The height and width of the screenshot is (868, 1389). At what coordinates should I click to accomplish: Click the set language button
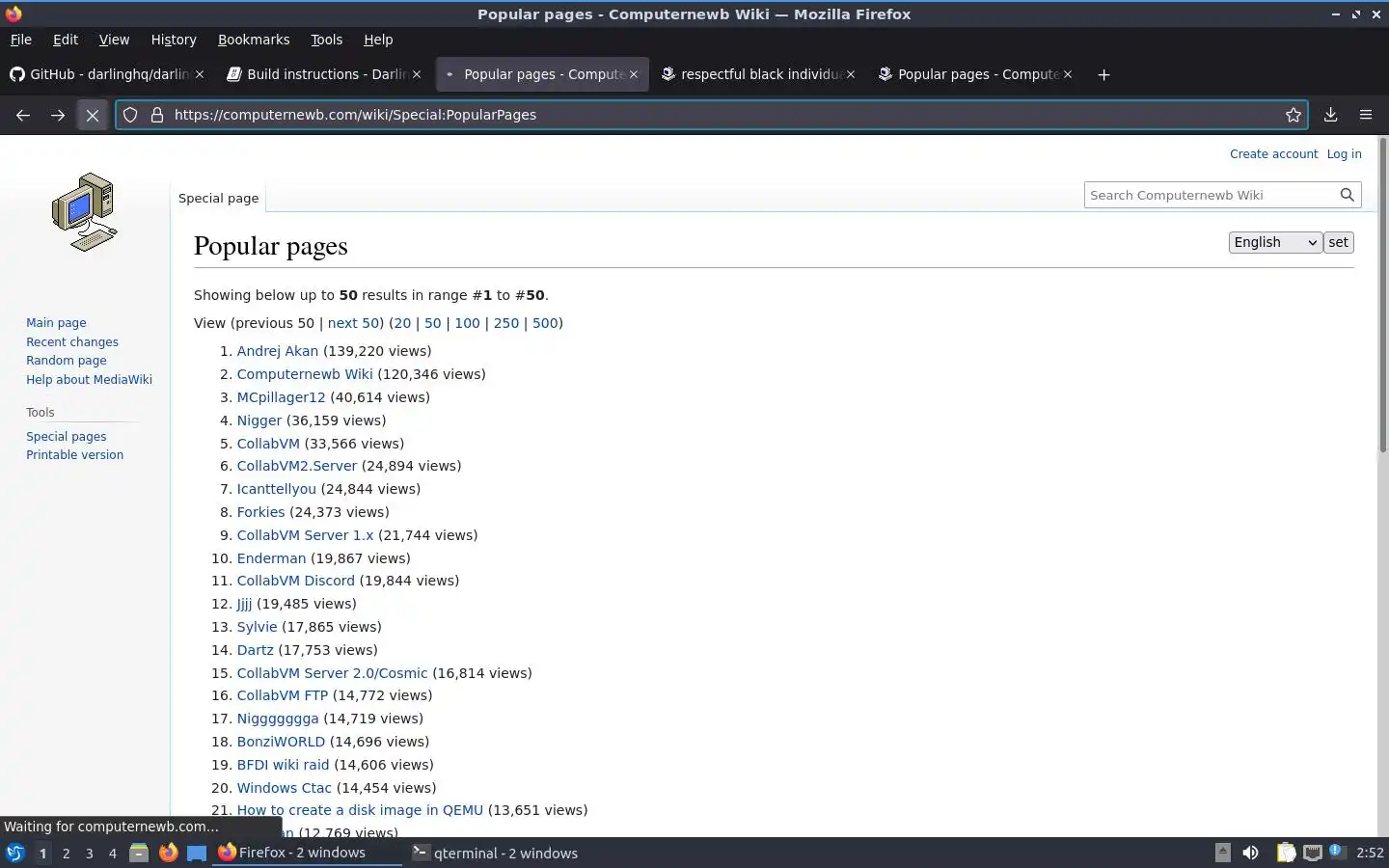1338,242
